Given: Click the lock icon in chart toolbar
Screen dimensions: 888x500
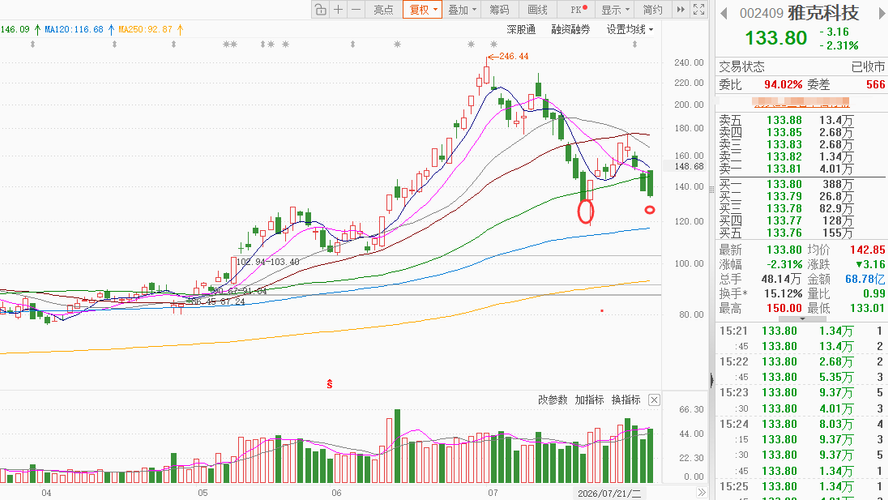Looking at the screenshot, I should tap(321, 9).
